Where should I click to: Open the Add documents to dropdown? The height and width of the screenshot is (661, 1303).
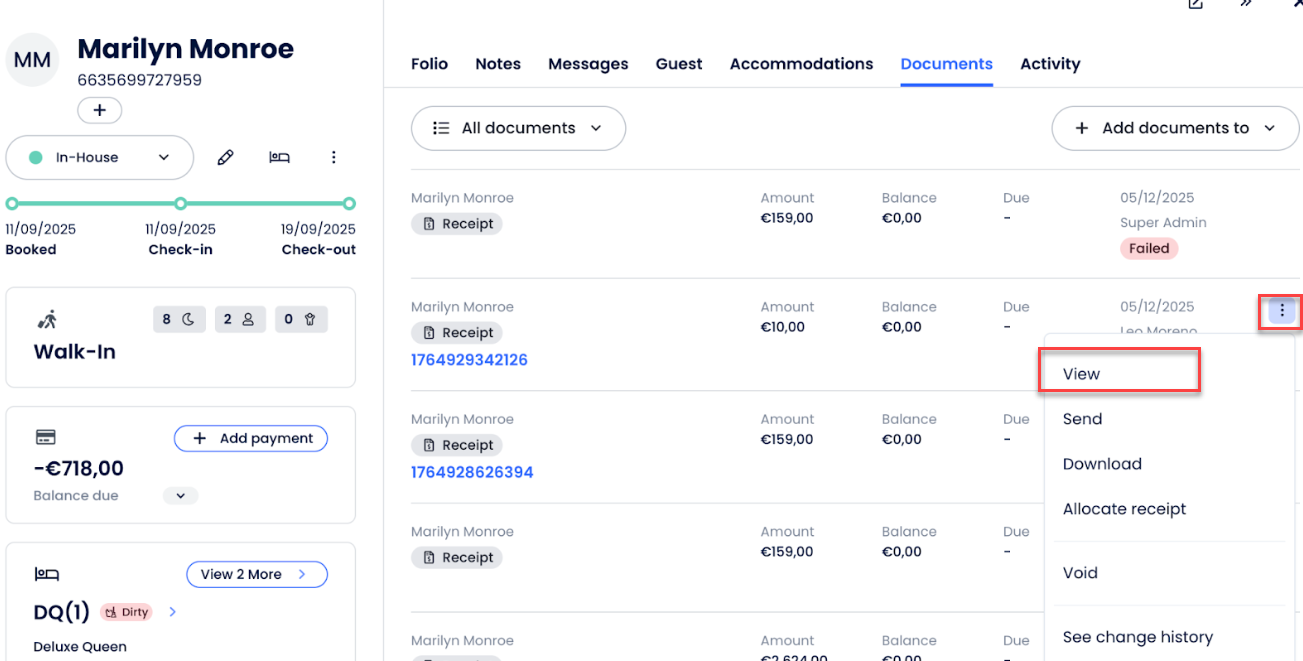point(1174,128)
